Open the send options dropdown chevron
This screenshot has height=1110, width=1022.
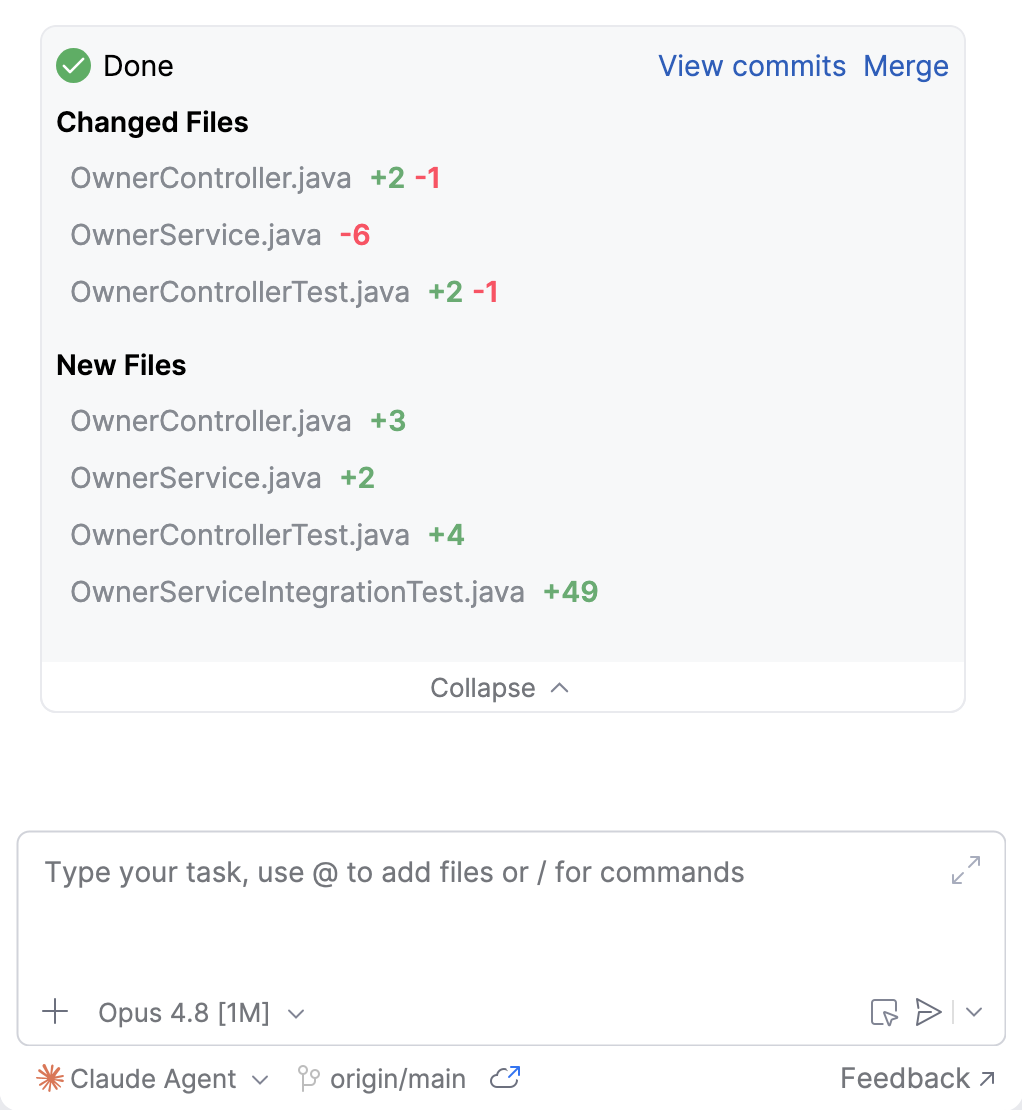click(x=974, y=1012)
